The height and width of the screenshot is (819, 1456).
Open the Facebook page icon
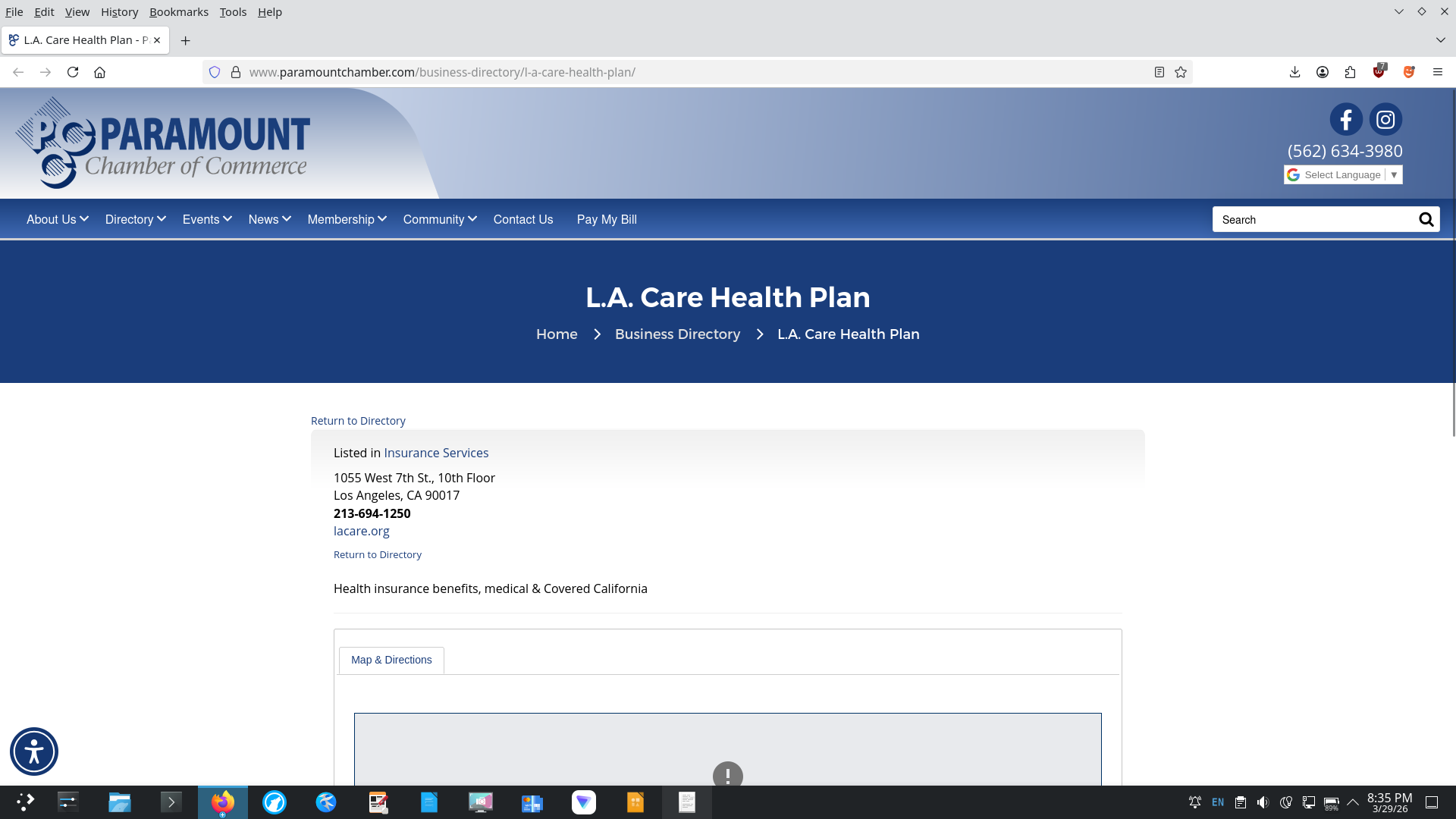click(1346, 120)
